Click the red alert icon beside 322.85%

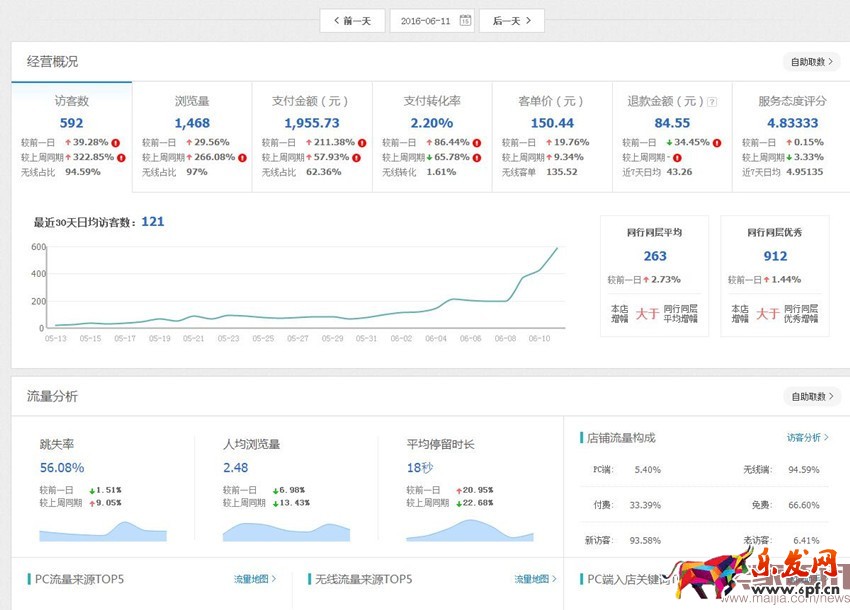point(121,157)
